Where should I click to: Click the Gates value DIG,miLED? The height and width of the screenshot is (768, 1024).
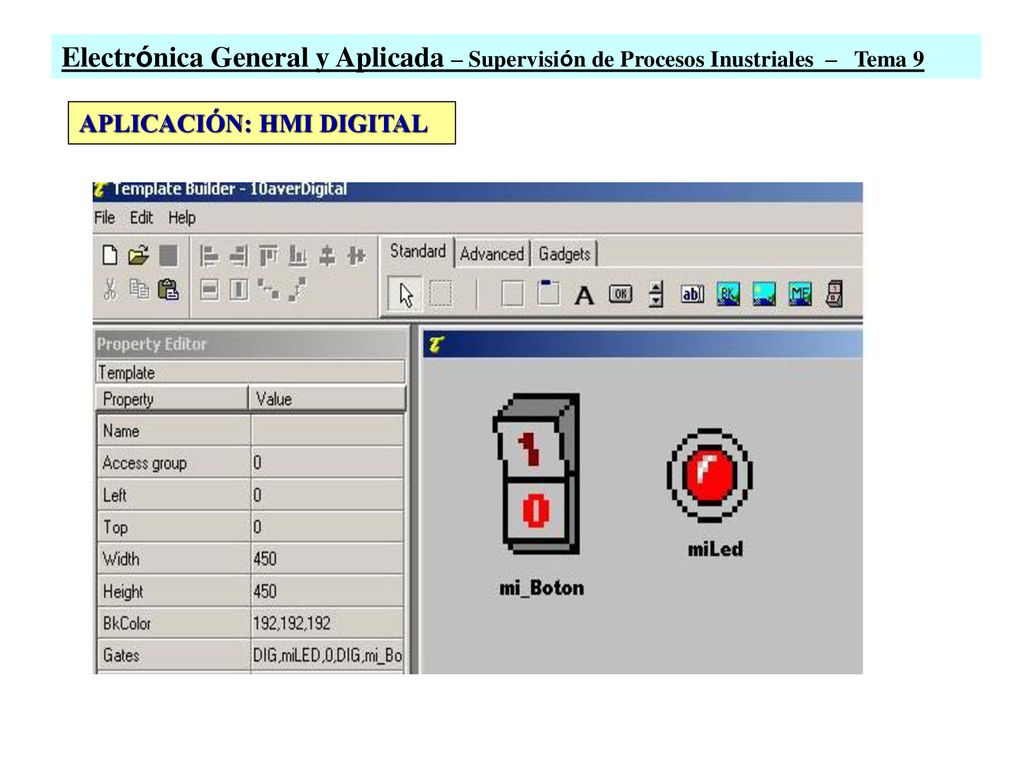click(x=327, y=655)
